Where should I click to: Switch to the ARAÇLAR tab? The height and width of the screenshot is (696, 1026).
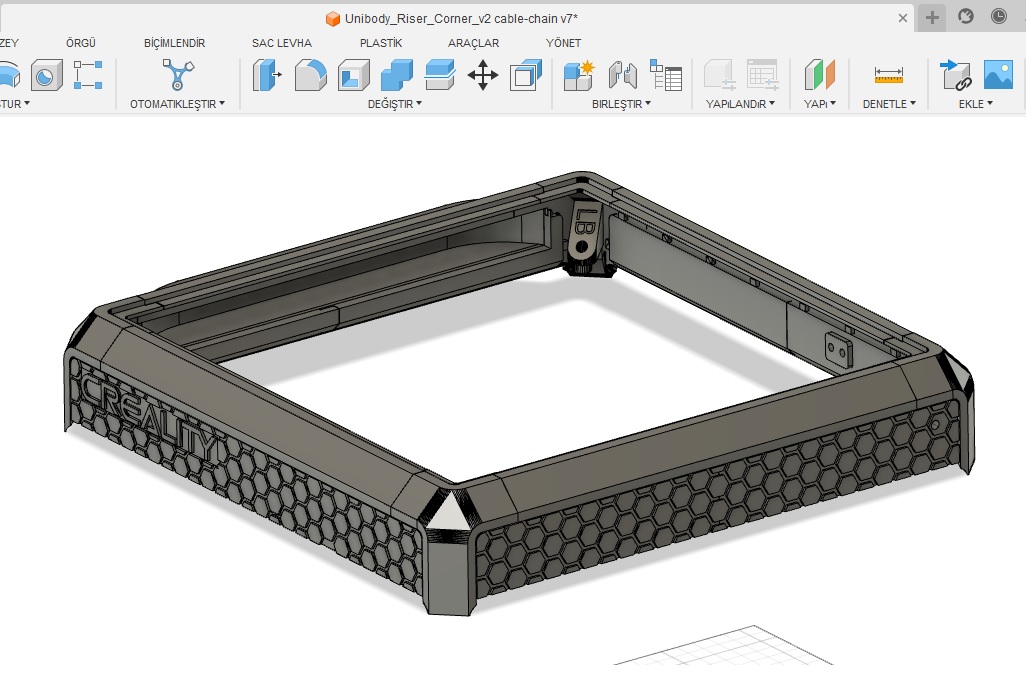pyautogui.click(x=473, y=43)
